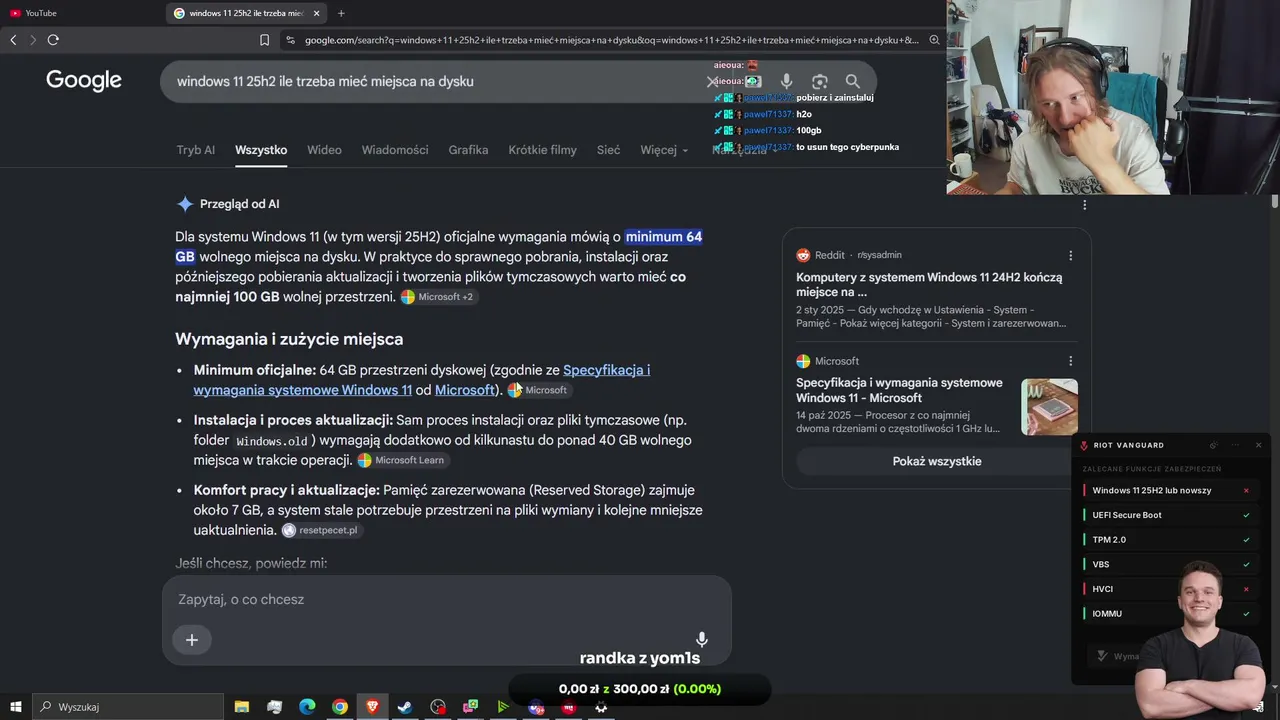The image size is (1280, 720).
Task: Open Steam from the taskbar
Action: (x=405, y=707)
